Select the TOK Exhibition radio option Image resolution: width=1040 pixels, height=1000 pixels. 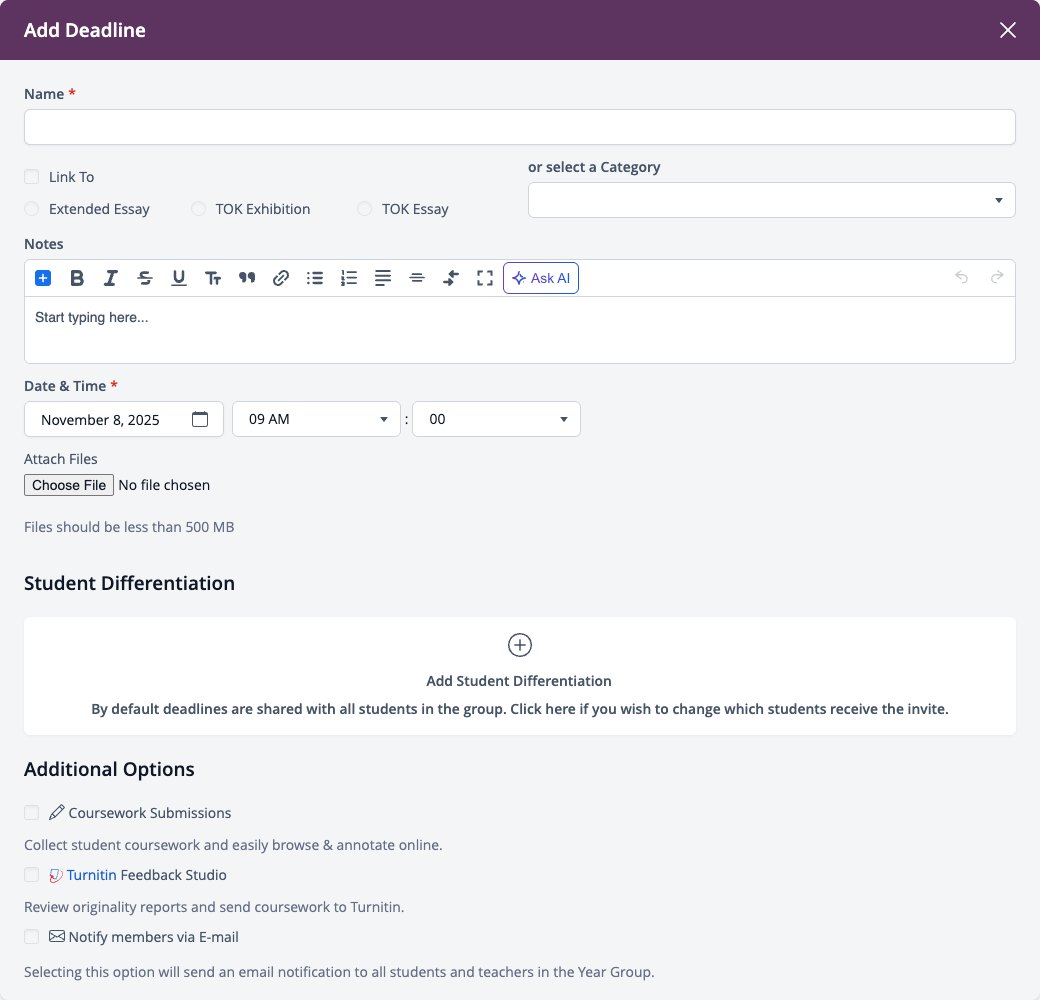click(198, 208)
